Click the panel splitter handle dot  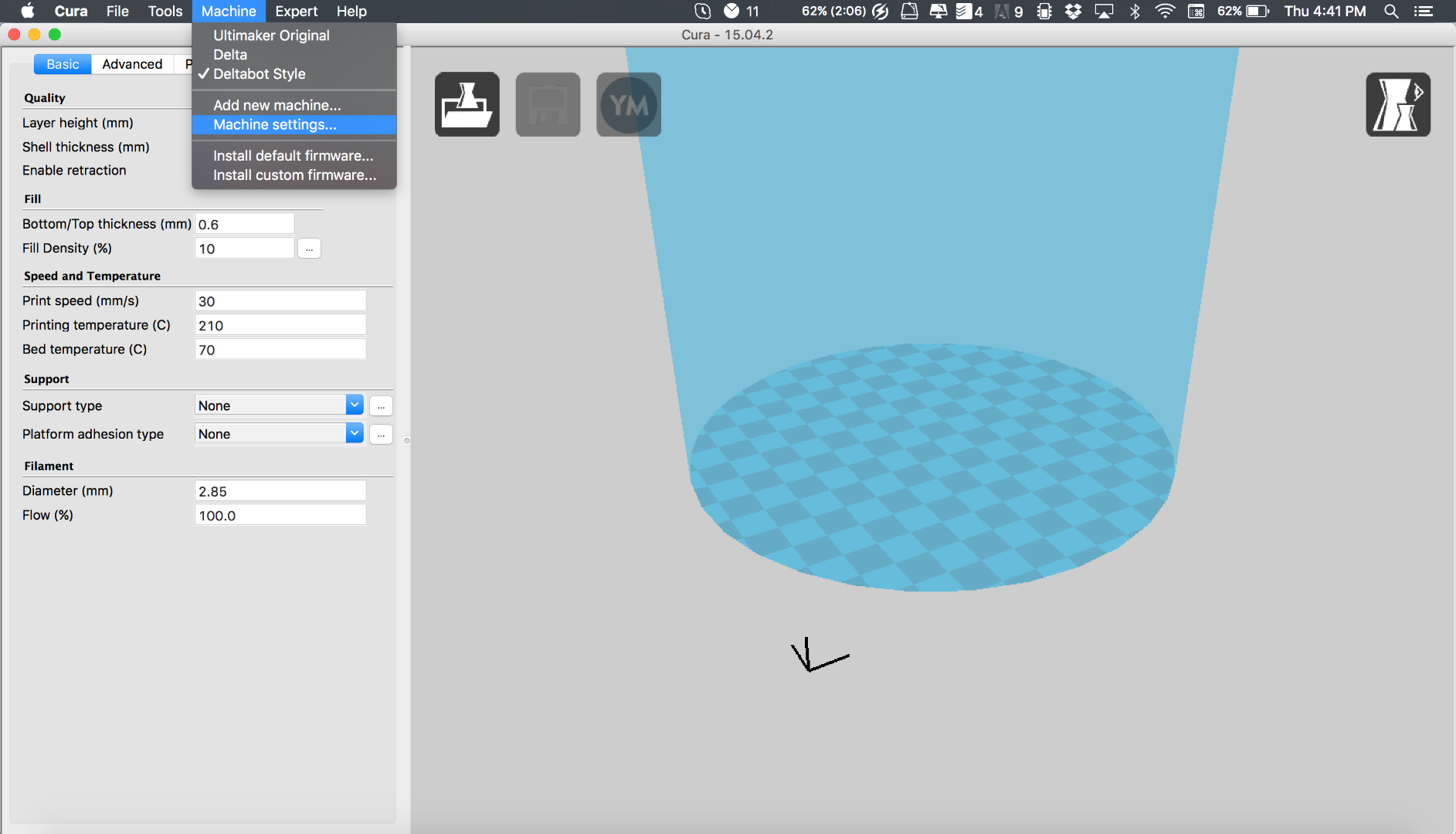click(406, 441)
